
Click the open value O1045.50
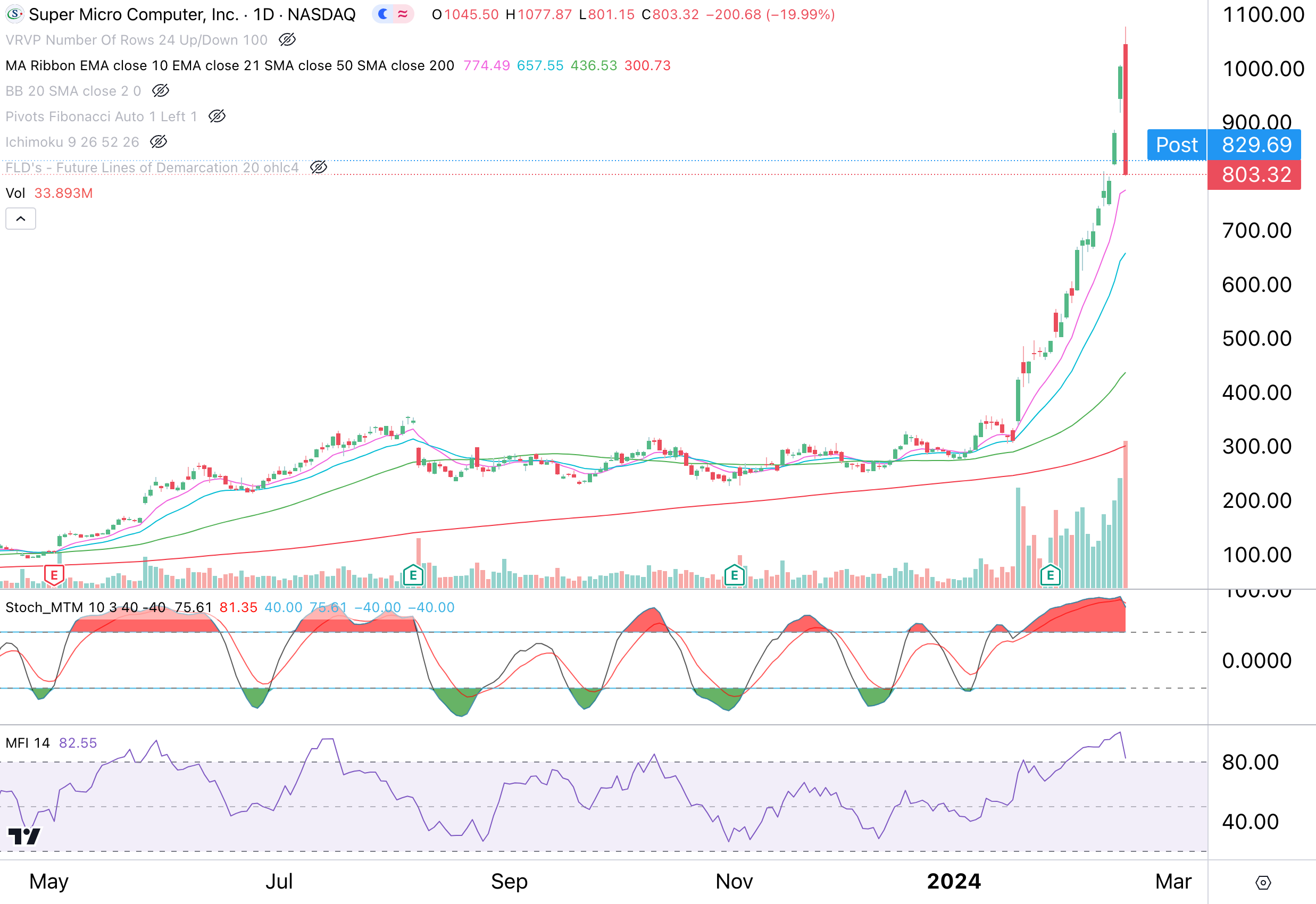465,14
